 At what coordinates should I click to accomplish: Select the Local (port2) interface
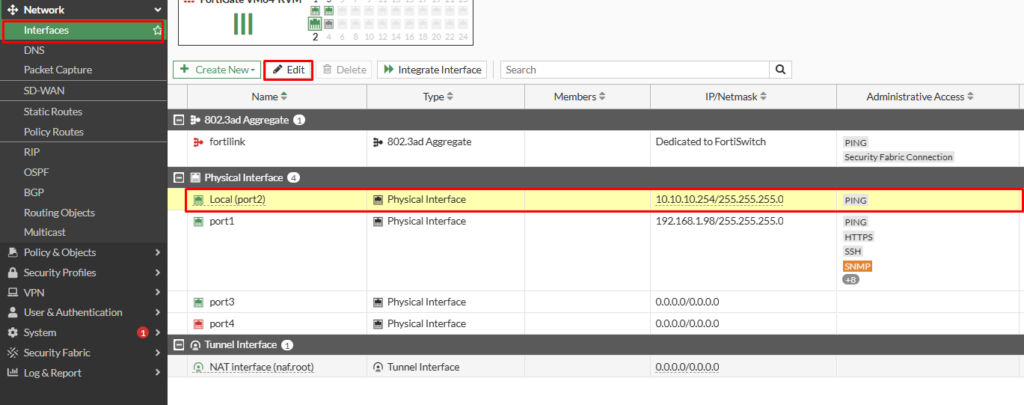[x=596, y=201]
